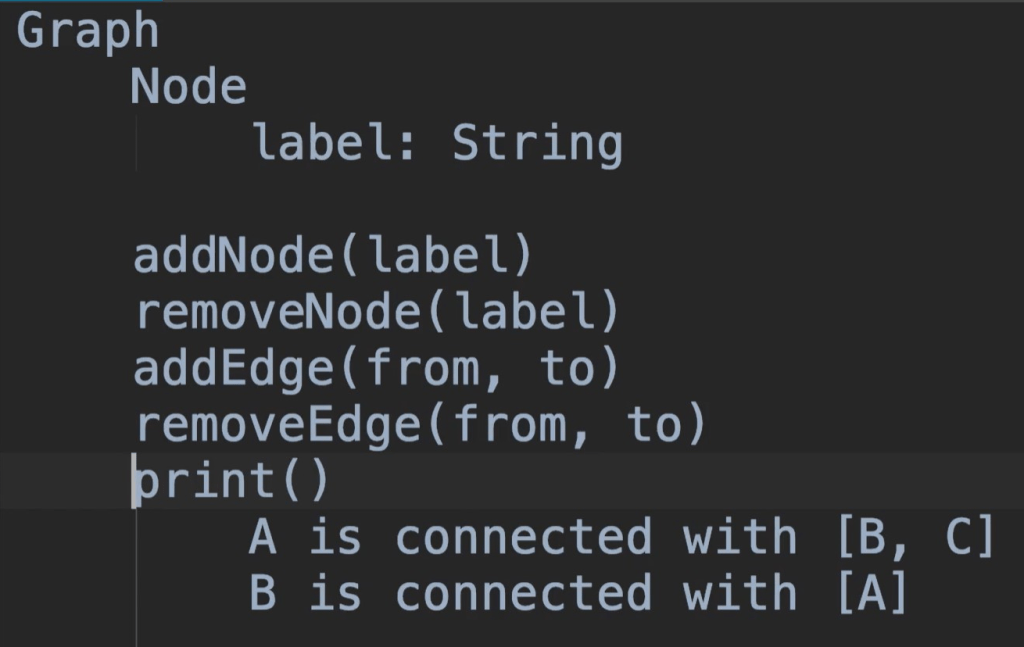Click the to parameter in removeEdge
The width and height of the screenshot is (1024, 647).
click(656, 427)
